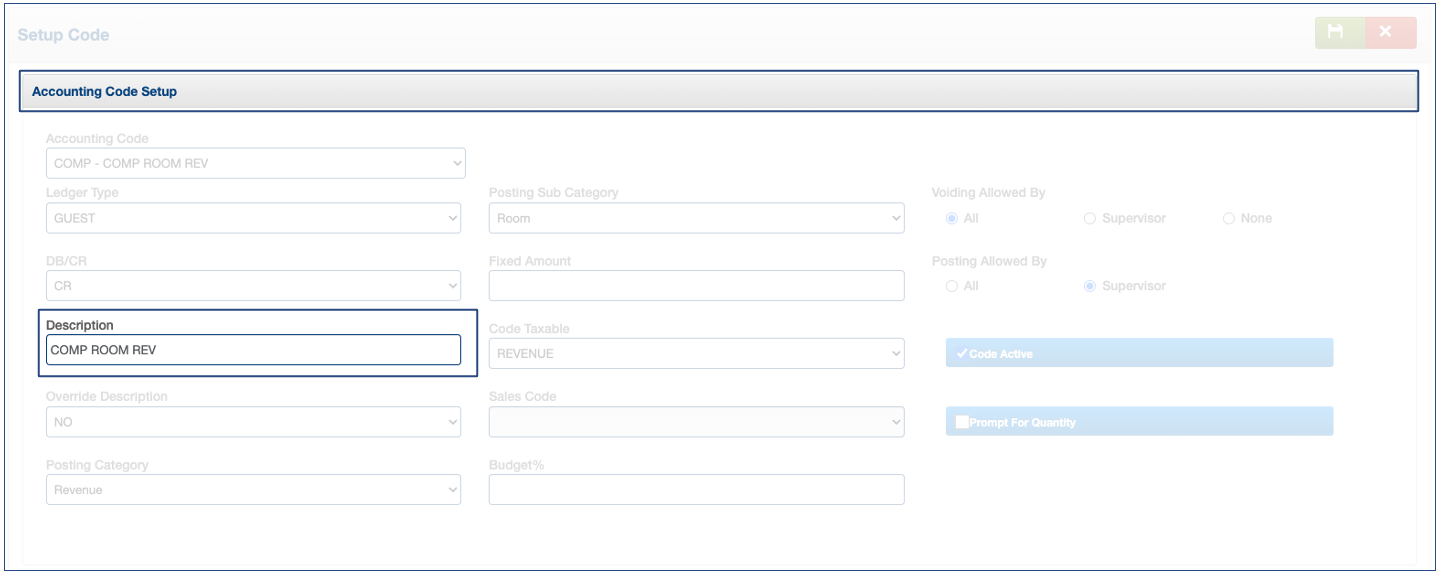Select 'Supervisor' for Voiding Allowed By
1440x576 pixels.
click(x=1090, y=218)
